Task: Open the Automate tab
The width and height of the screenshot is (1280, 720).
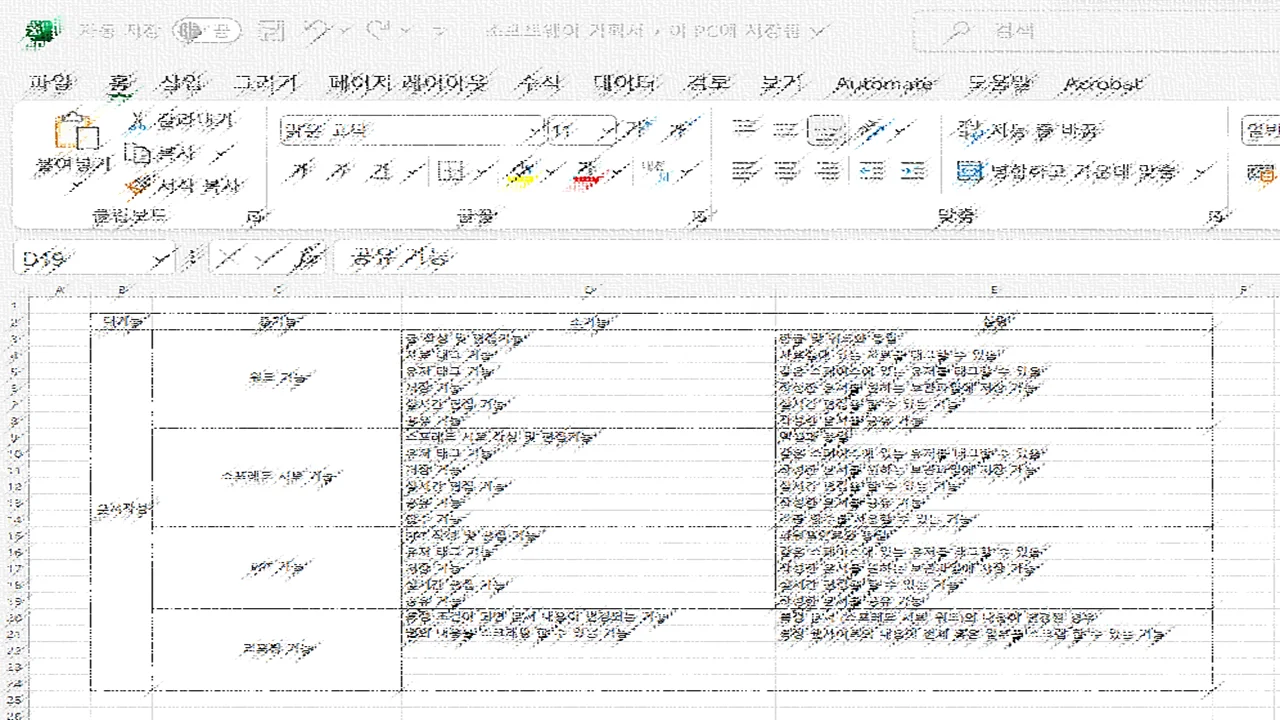Action: pyautogui.click(x=885, y=84)
